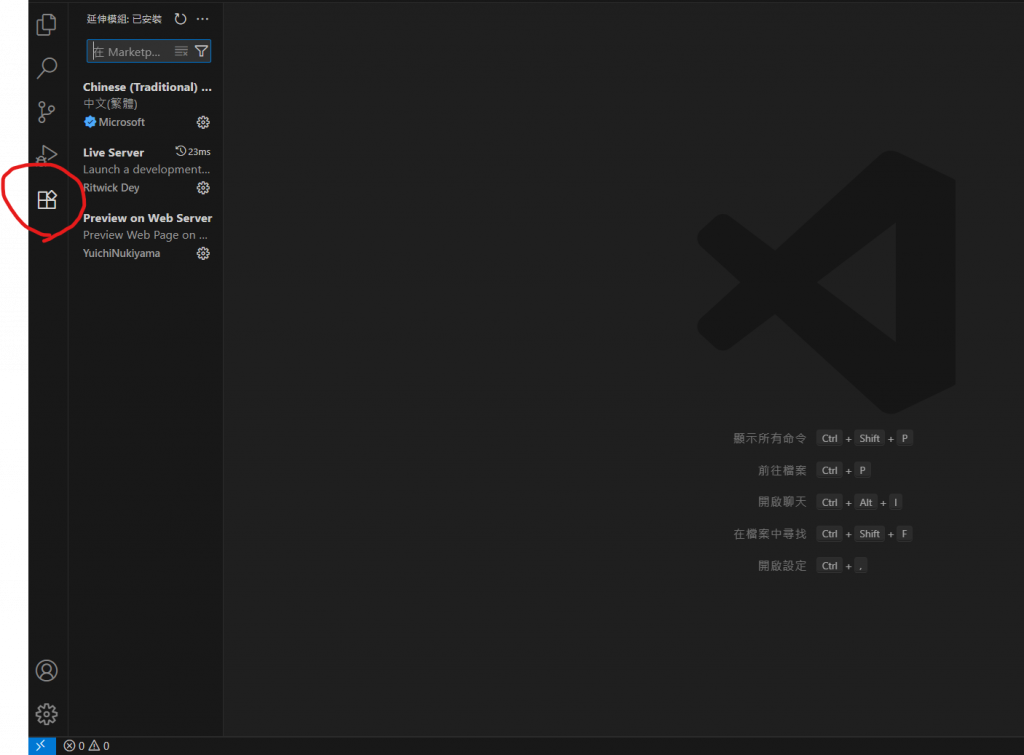Click the 前往檔案 shortcut label
1024x755 pixels.
point(782,470)
